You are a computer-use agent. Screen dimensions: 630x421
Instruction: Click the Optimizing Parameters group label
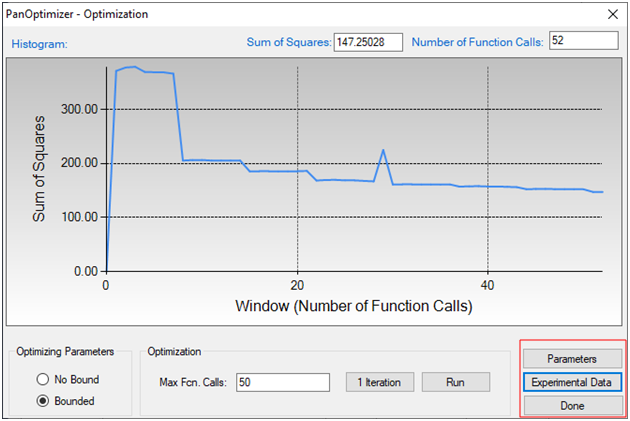click(65, 351)
